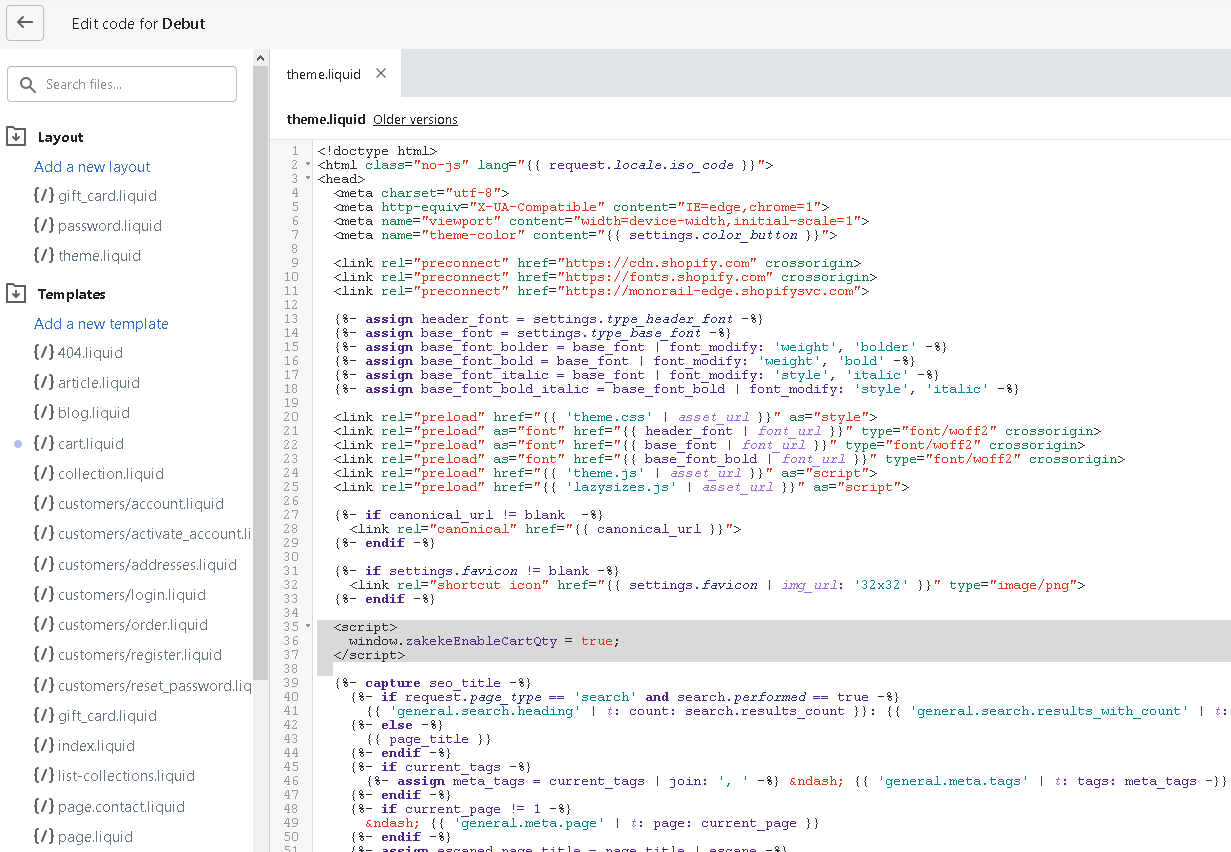Open collection.liquid template
1231x852 pixels.
tap(111, 474)
